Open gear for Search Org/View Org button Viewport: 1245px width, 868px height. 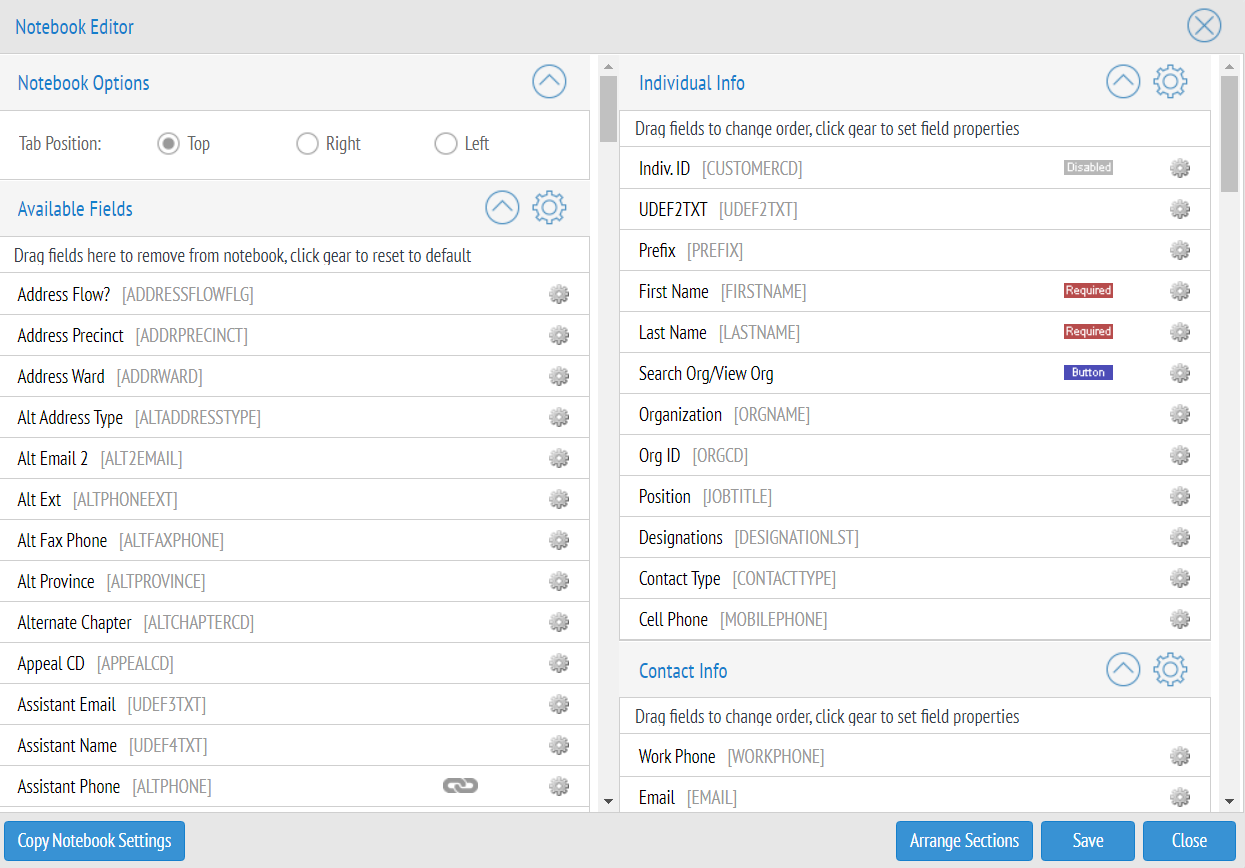coord(1180,373)
